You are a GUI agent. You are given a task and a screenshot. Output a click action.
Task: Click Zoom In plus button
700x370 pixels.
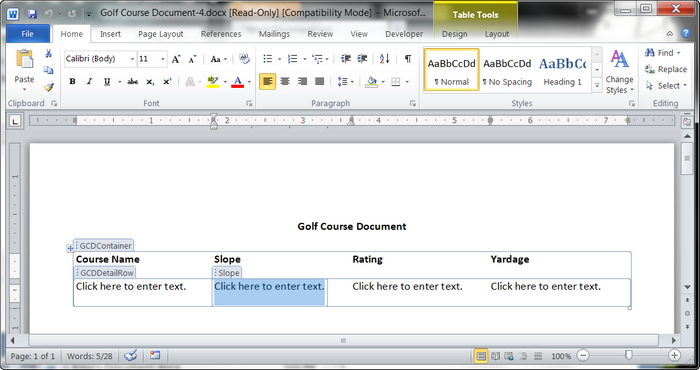point(674,355)
